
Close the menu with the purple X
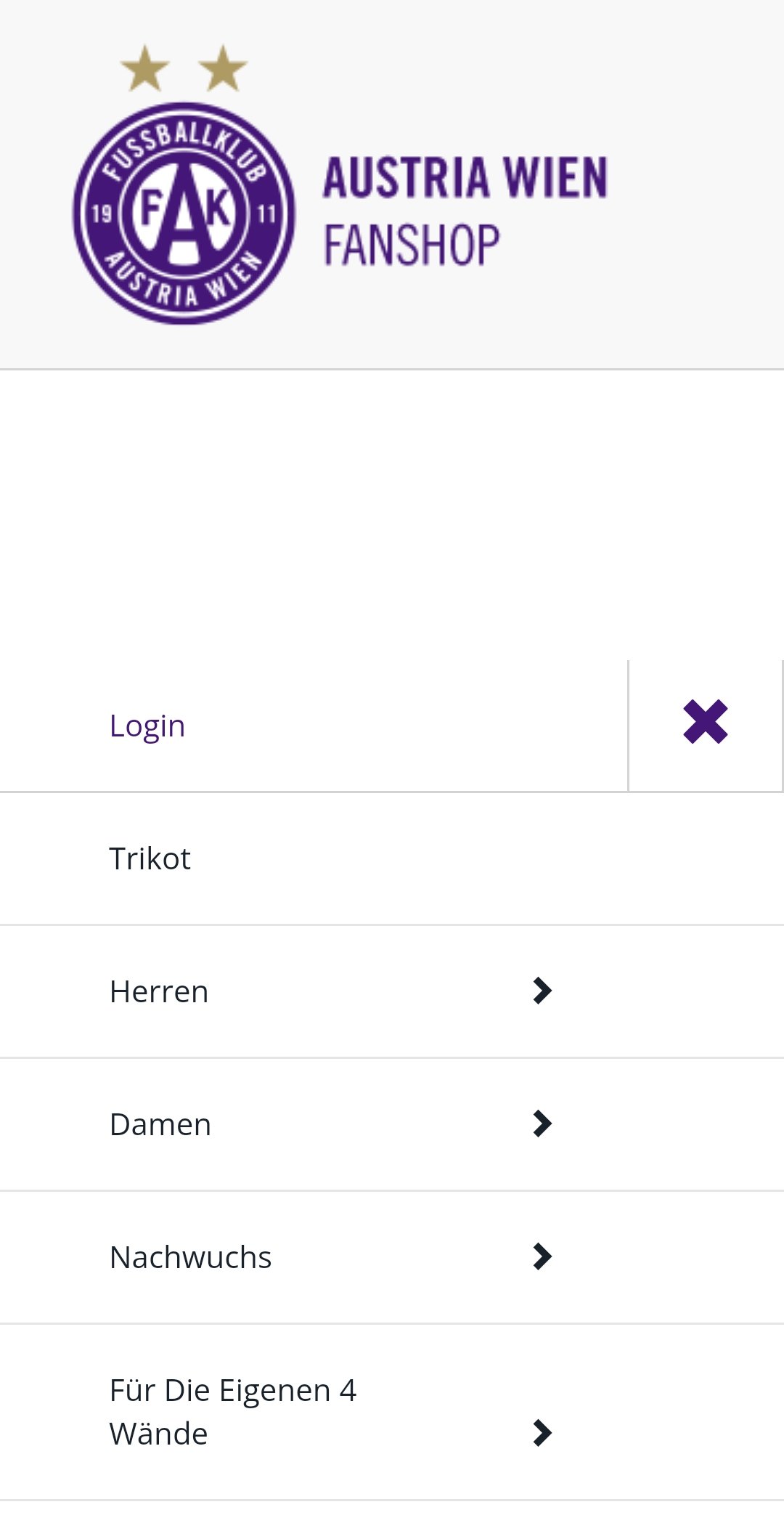coord(705,722)
